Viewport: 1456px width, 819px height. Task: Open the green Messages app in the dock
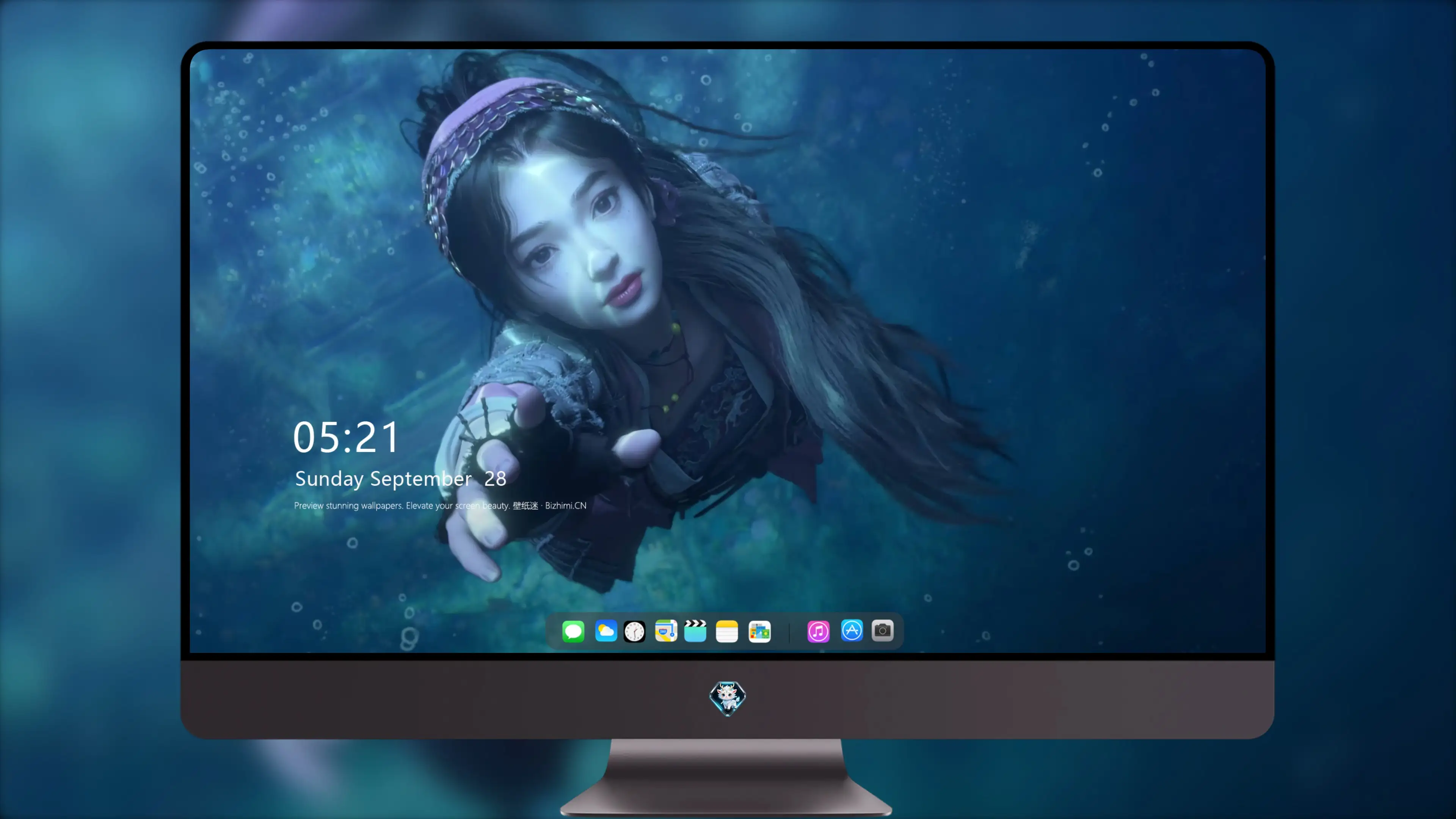tap(573, 631)
